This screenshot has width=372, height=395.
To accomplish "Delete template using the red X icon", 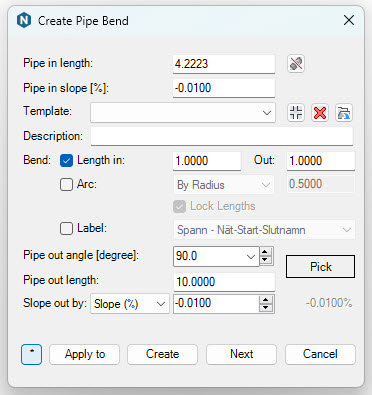I will coord(320,113).
